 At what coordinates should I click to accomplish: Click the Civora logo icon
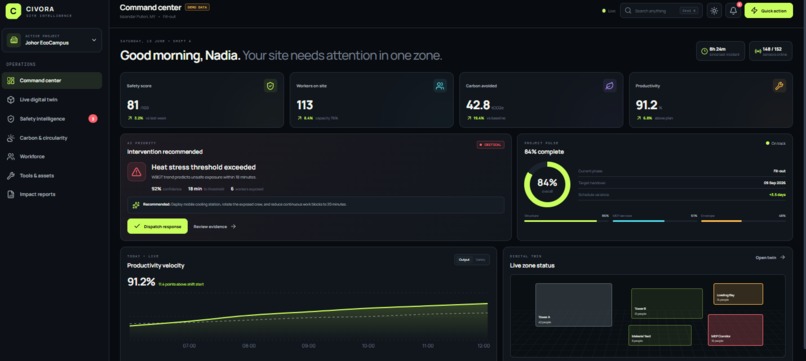pyautogui.click(x=13, y=11)
